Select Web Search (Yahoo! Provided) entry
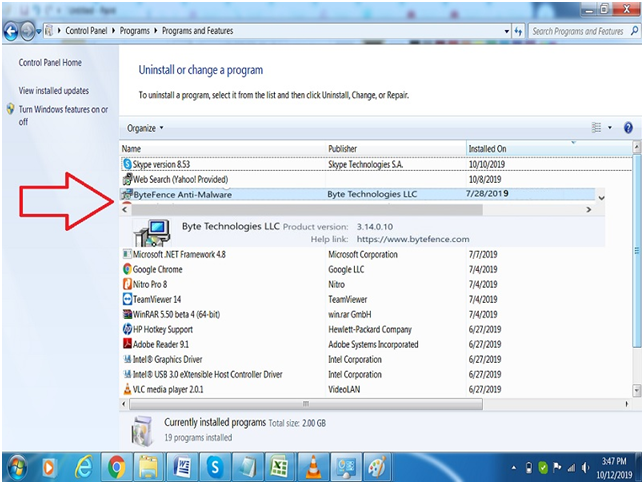This screenshot has width=644, height=484. [x=180, y=180]
